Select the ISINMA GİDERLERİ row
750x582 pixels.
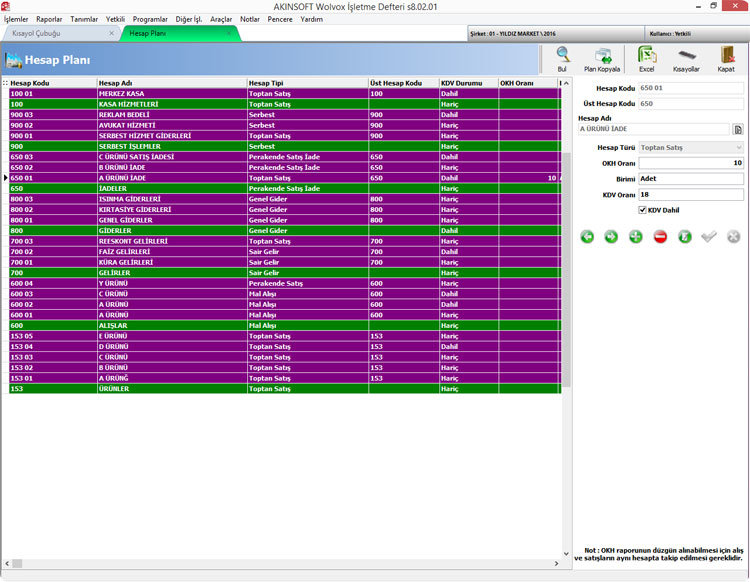[285, 199]
